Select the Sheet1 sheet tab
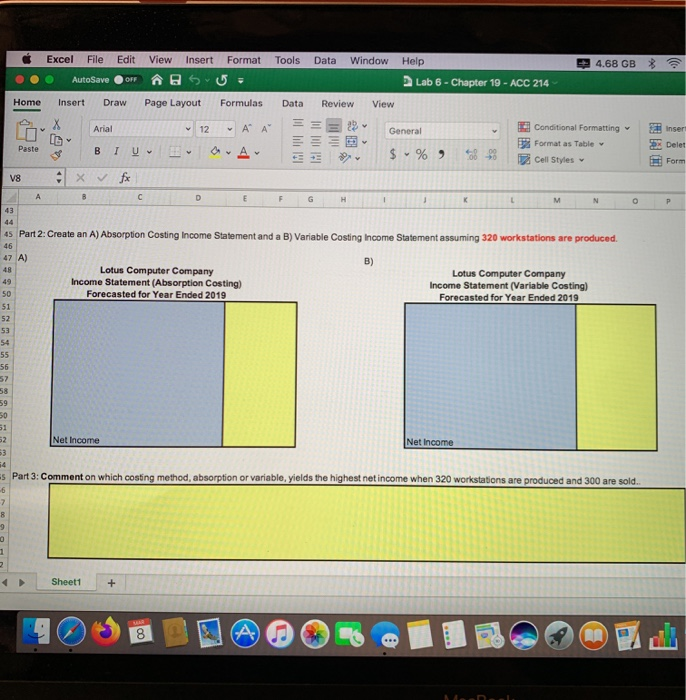 [66, 582]
